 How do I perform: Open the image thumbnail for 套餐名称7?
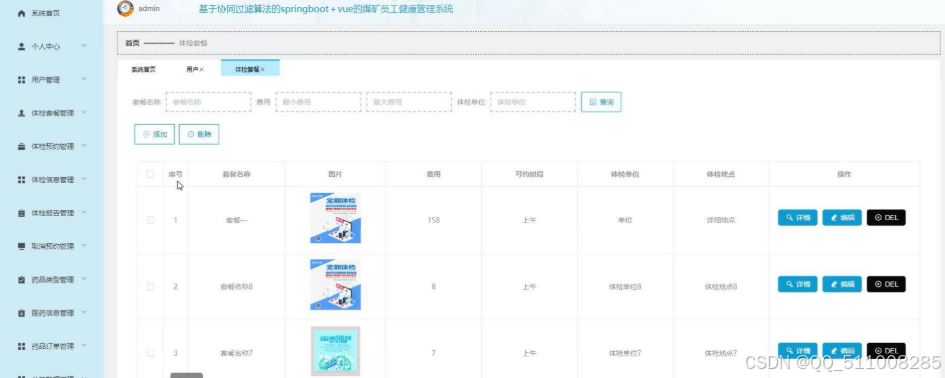(x=335, y=351)
